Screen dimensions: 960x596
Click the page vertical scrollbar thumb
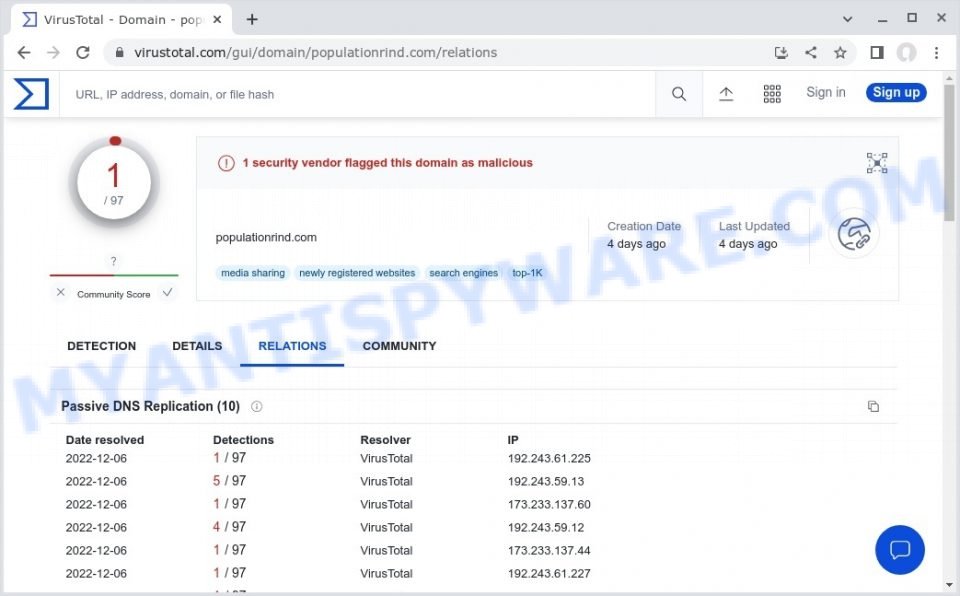click(949, 153)
